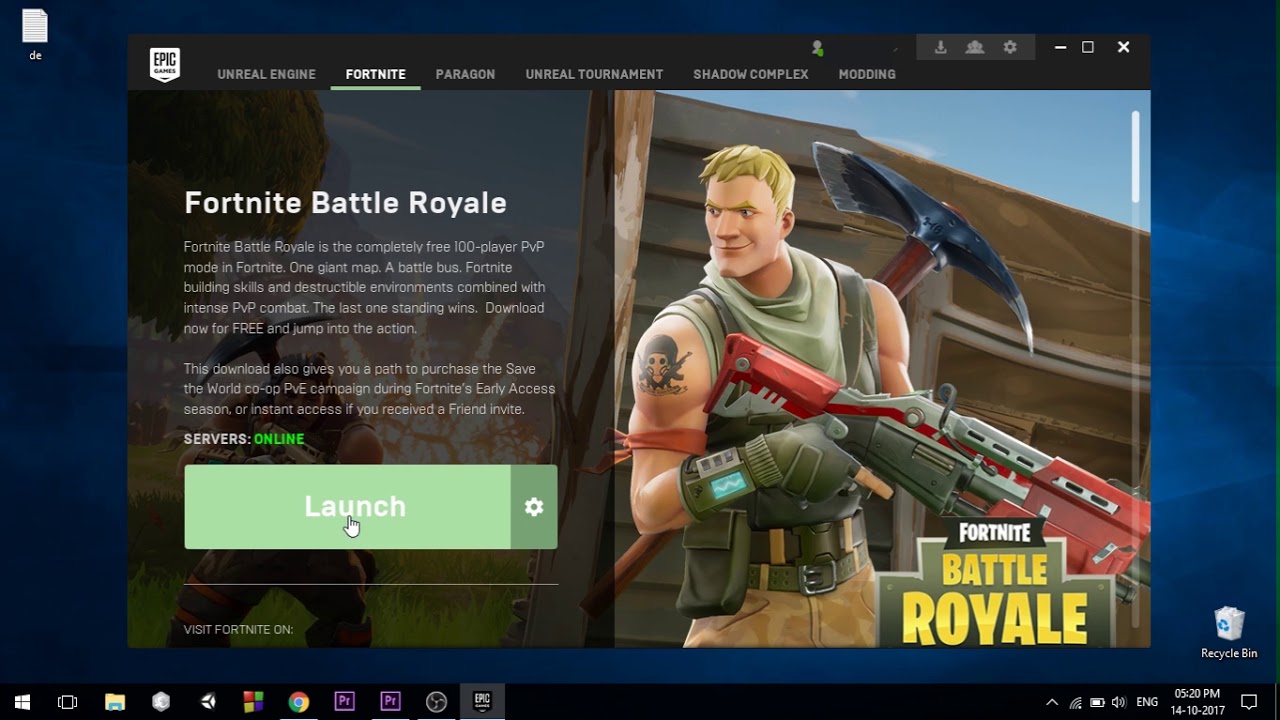Open the volume speaker tray icon

point(1118,702)
